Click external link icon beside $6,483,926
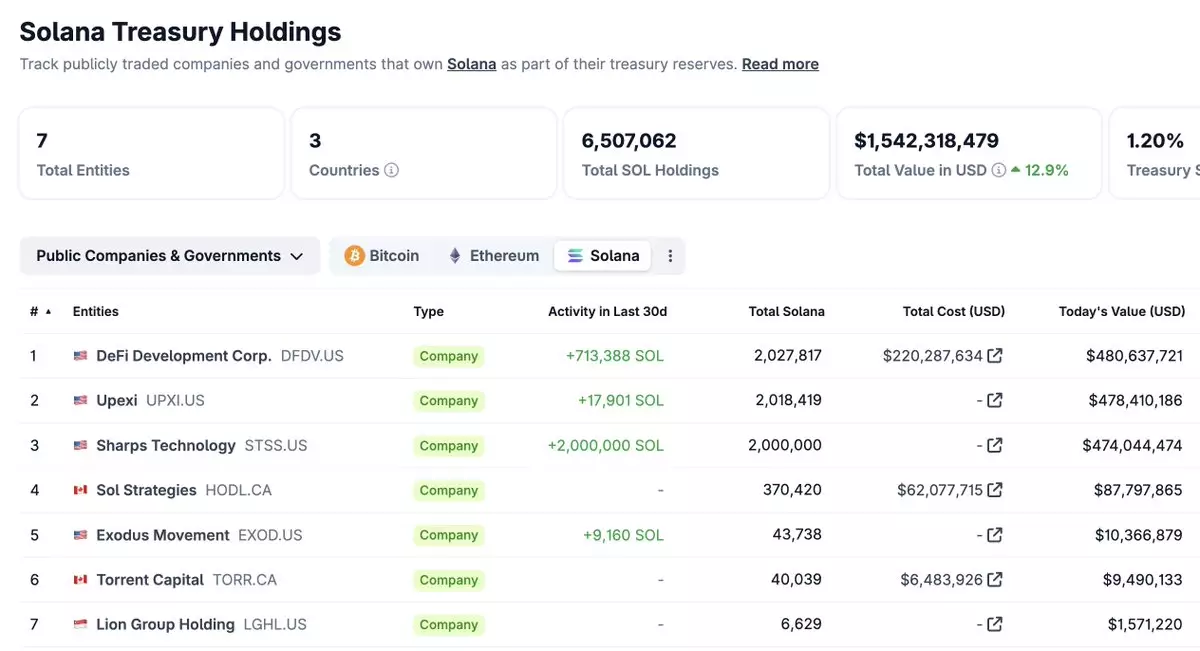Screen dimensions: 1200x651 point(995,580)
